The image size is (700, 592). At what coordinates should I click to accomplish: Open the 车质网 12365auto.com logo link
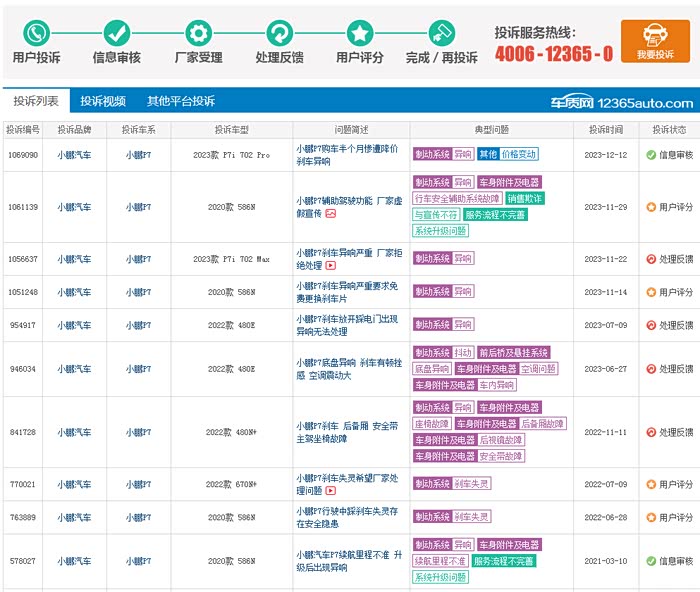[x=621, y=103]
